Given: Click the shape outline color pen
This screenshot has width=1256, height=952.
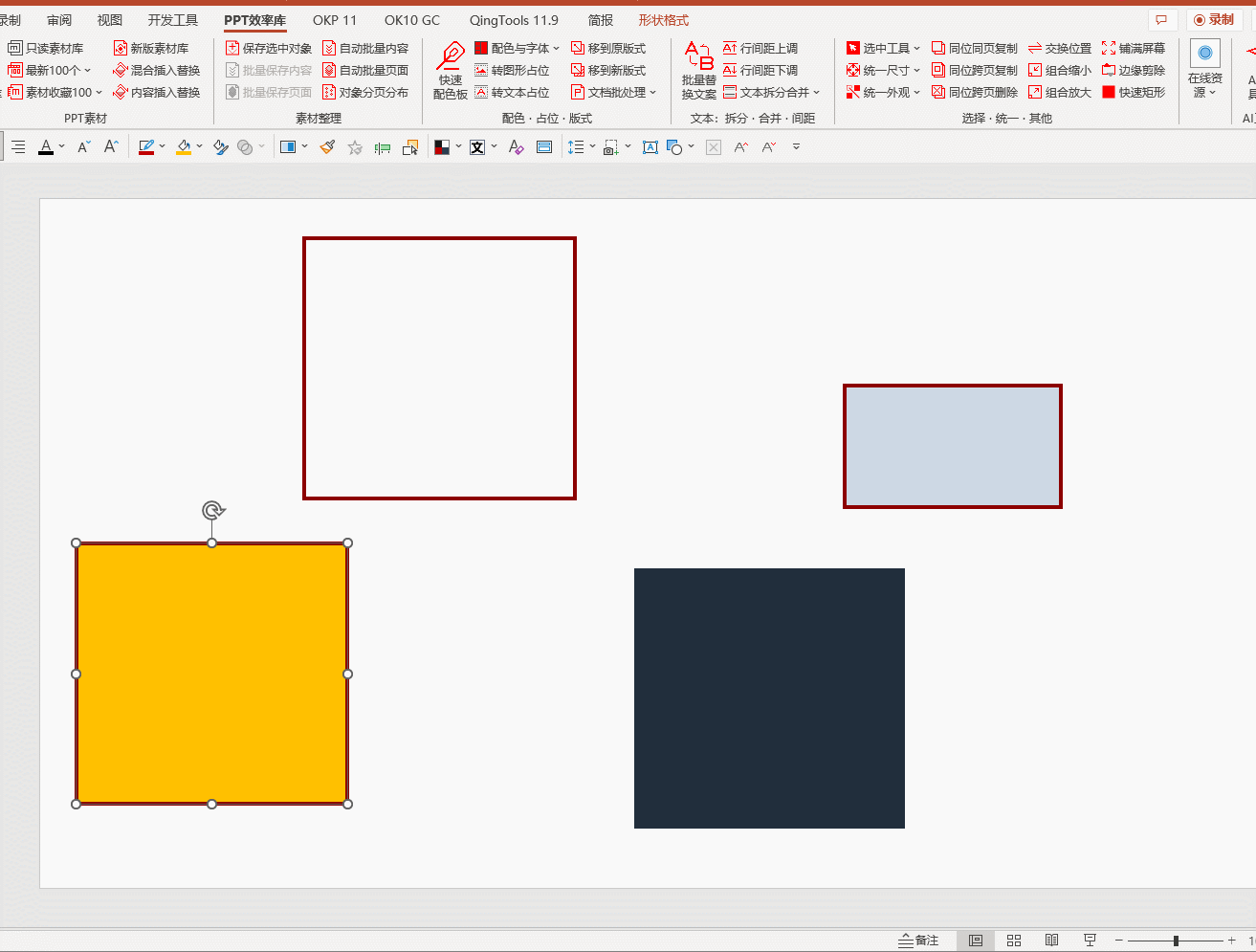Looking at the screenshot, I should (x=146, y=146).
